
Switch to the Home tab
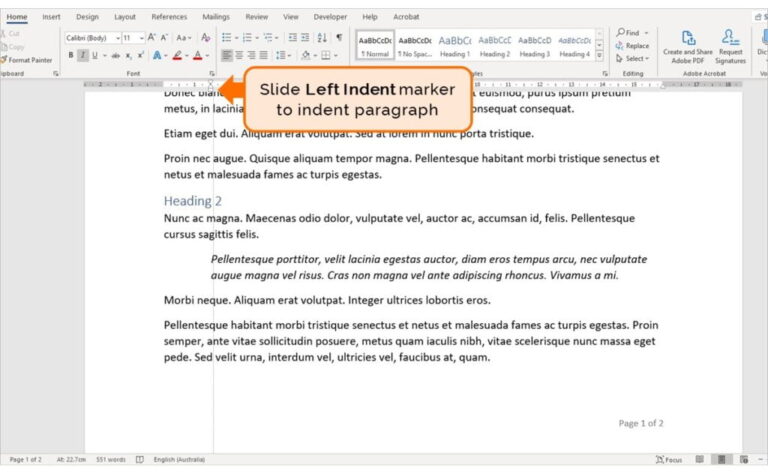click(17, 17)
